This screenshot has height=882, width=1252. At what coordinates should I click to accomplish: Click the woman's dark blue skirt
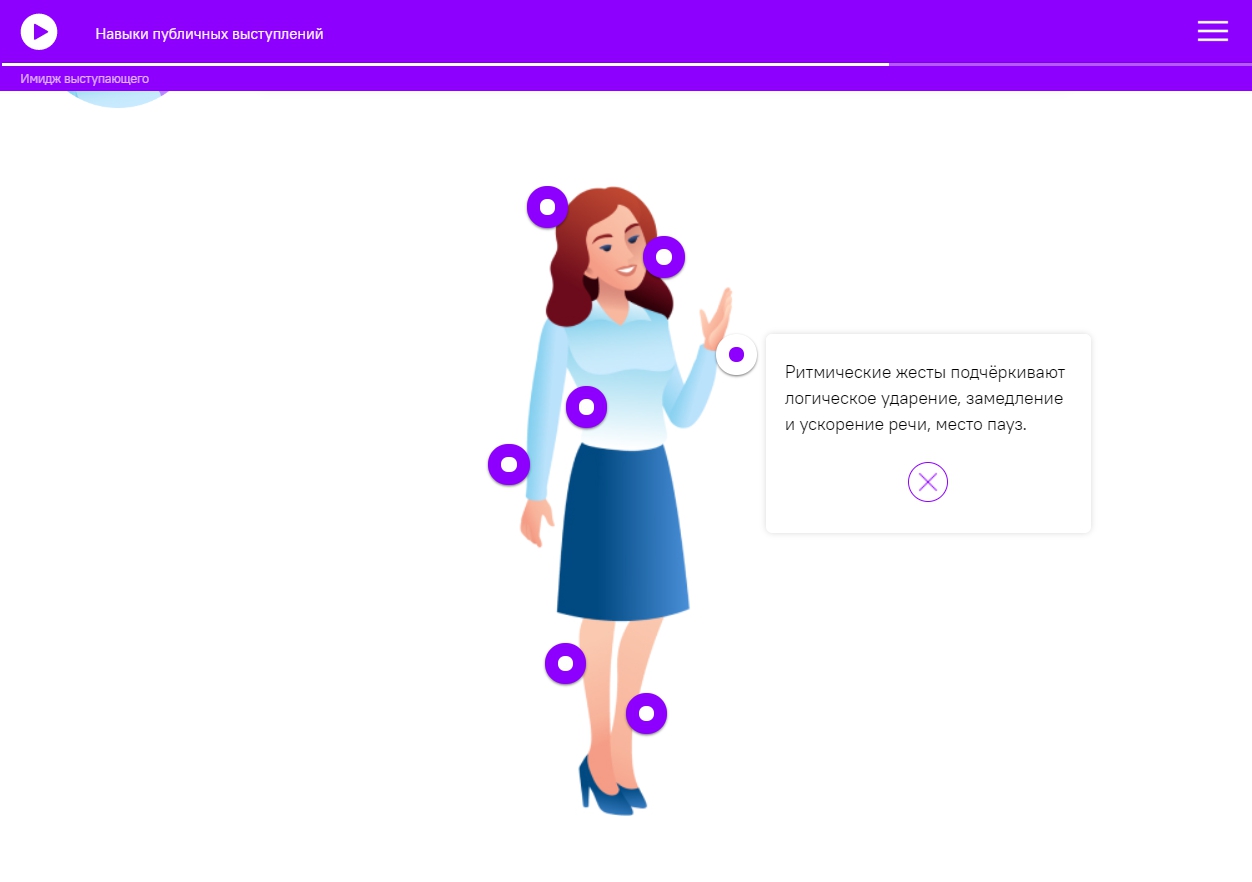[x=623, y=530]
